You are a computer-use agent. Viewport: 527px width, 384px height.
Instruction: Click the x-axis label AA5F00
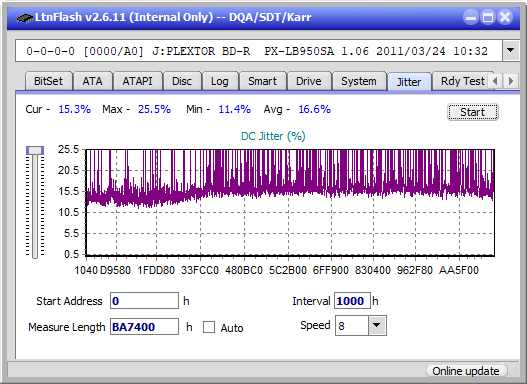tap(459, 270)
